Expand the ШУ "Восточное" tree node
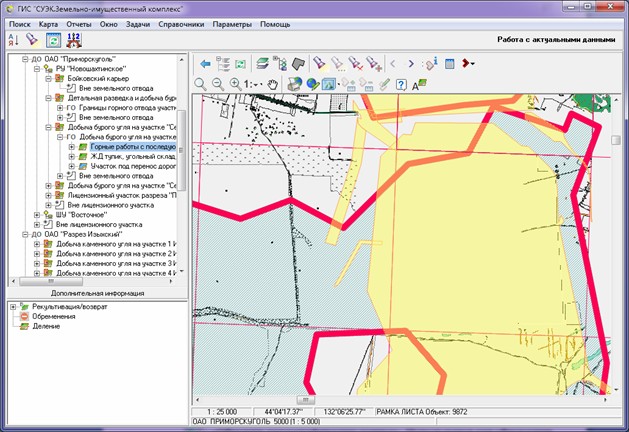 pos(37,214)
